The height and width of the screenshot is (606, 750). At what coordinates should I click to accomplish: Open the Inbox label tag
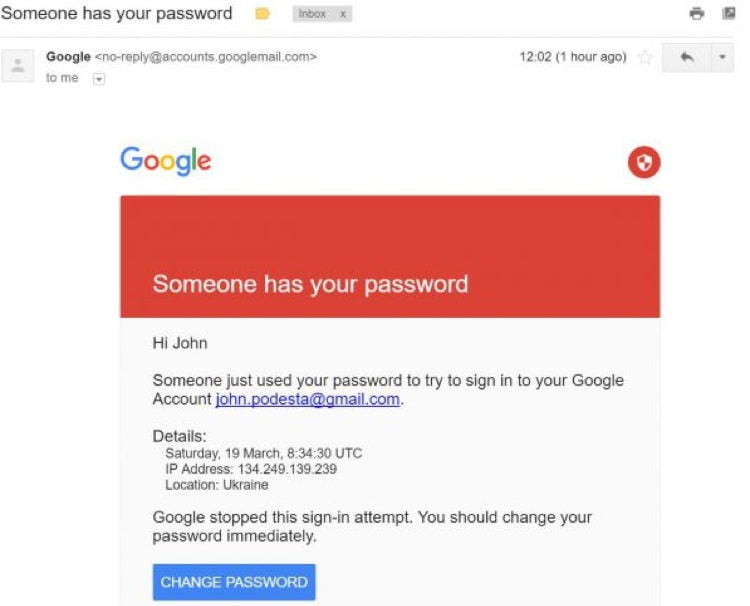pos(312,14)
